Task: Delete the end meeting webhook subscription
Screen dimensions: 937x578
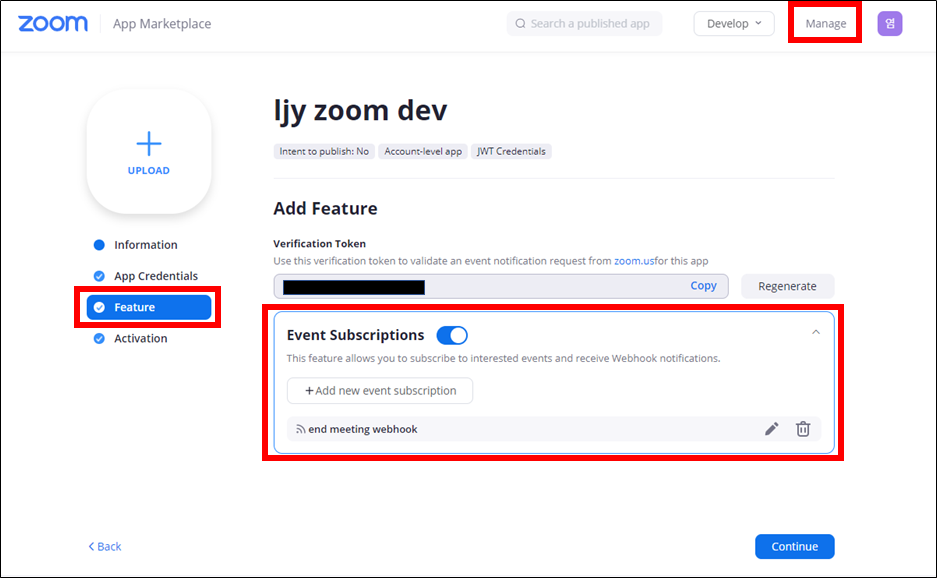Action: click(803, 429)
